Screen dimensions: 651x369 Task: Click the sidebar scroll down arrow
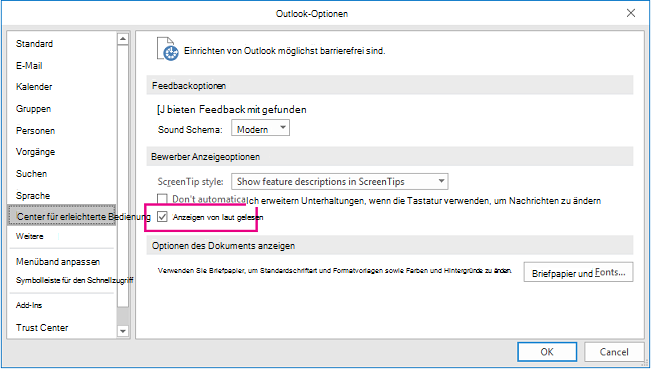[122, 331]
